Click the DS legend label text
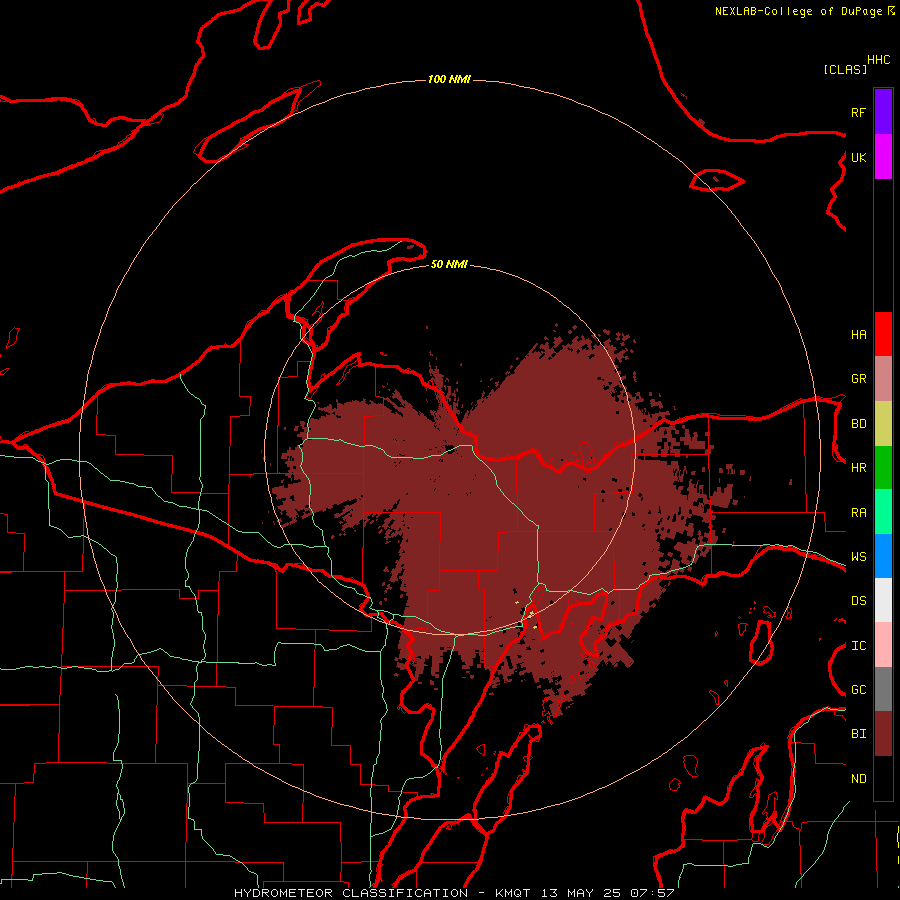 coord(858,600)
